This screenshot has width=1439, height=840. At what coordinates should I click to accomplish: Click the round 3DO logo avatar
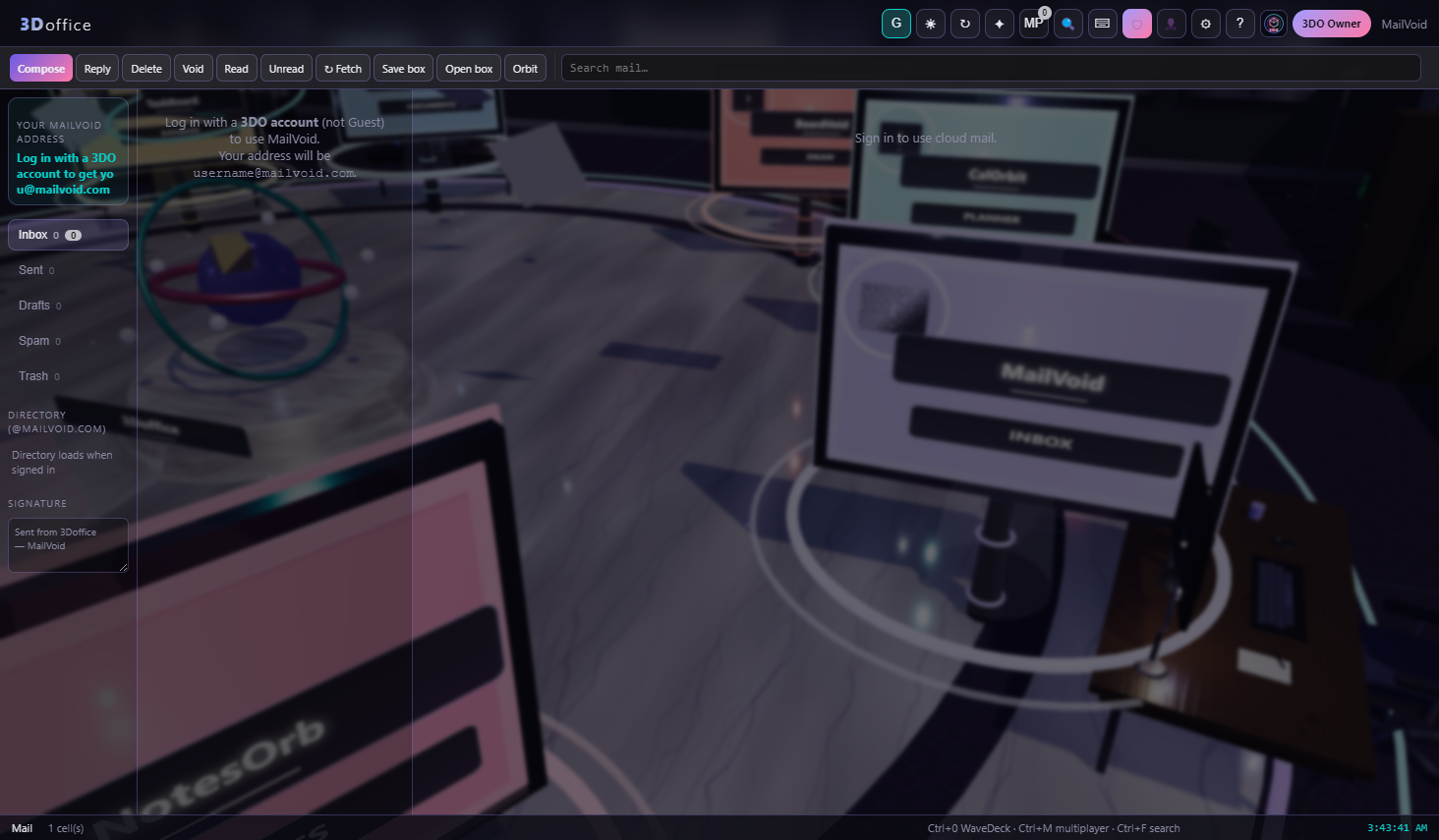tap(1274, 24)
